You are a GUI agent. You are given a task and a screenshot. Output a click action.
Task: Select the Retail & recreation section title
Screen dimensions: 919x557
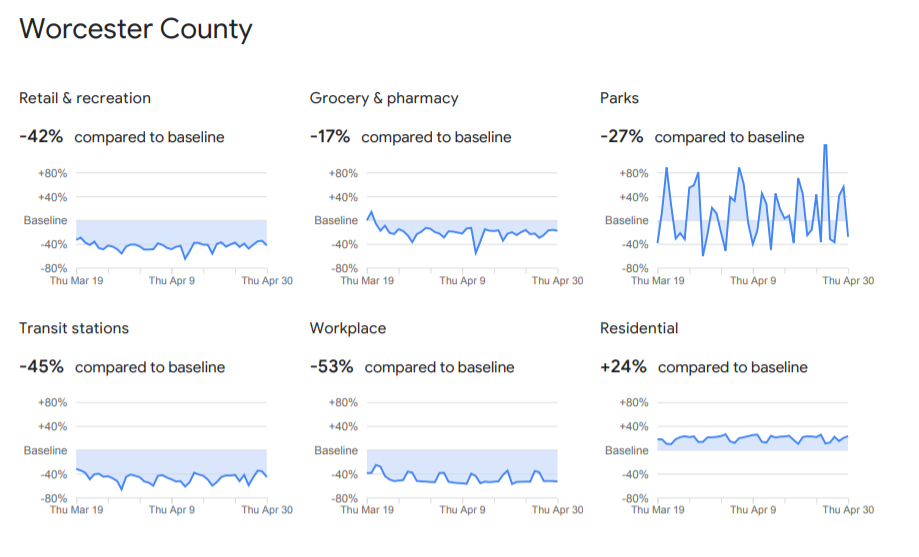tap(85, 98)
